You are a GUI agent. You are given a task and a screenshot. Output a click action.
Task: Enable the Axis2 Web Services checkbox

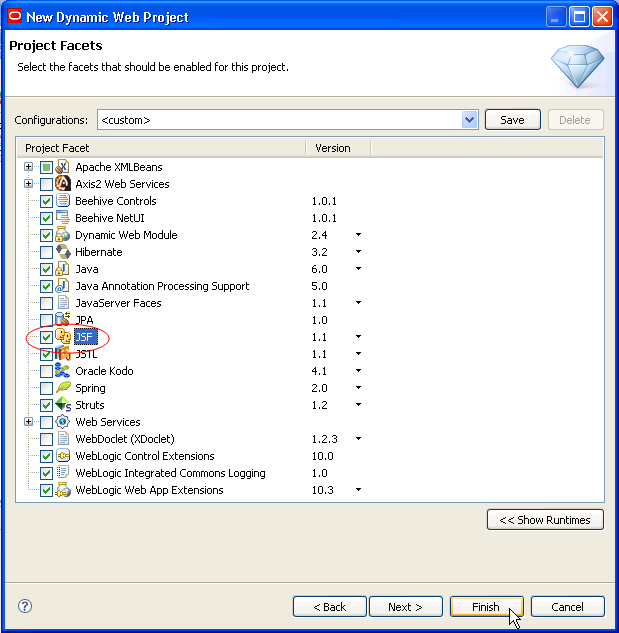46,184
